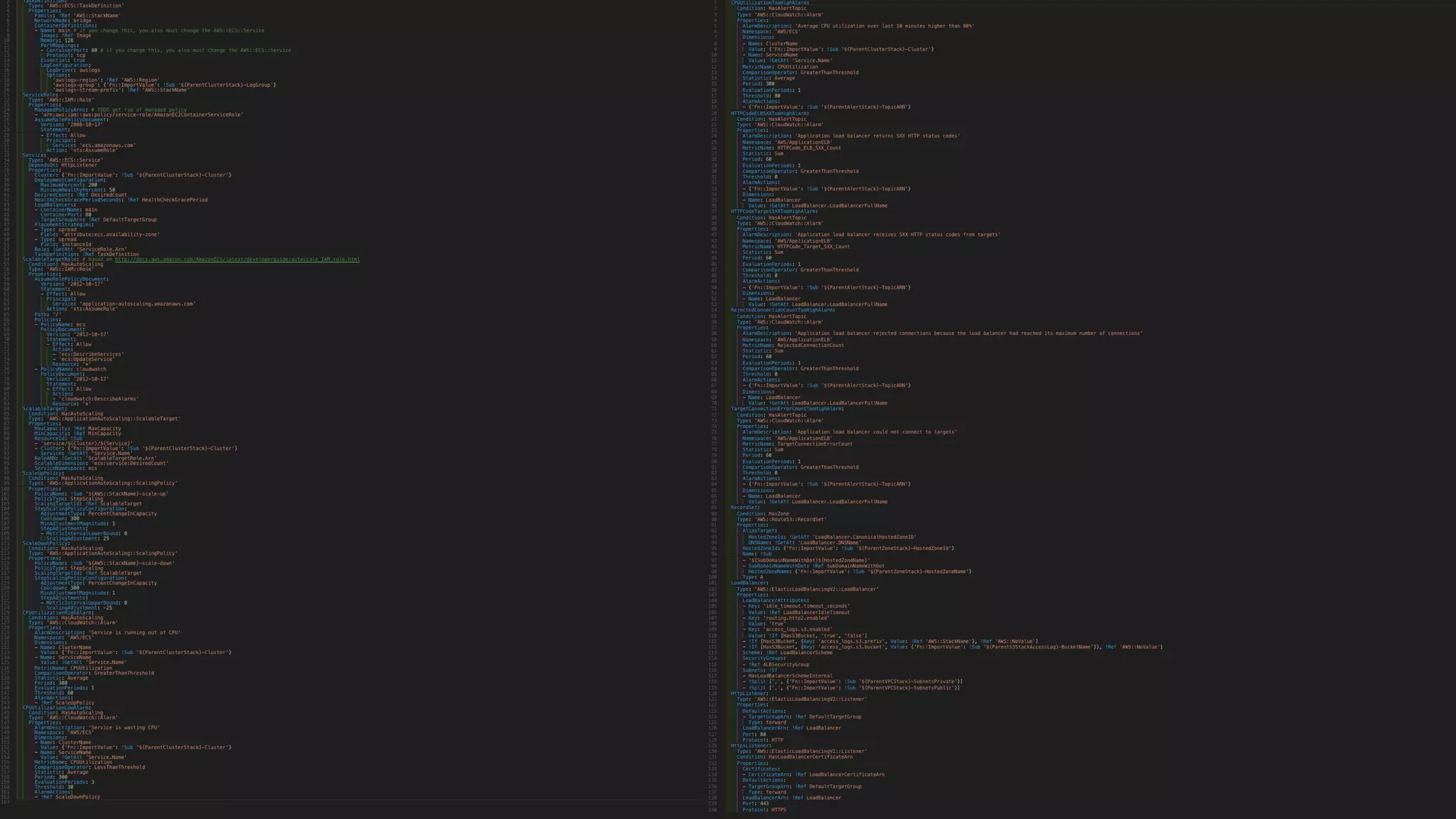Click the ScalableTargetRole key name
This screenshot has width=1456, height=819.
(52, 259)
